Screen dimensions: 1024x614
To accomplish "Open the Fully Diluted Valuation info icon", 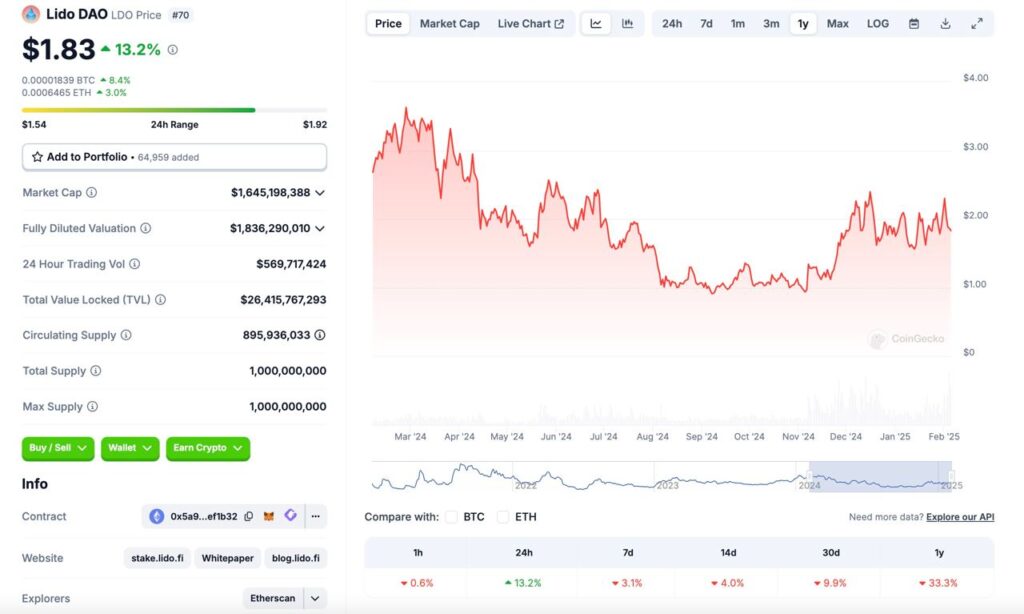I will 146,228.
